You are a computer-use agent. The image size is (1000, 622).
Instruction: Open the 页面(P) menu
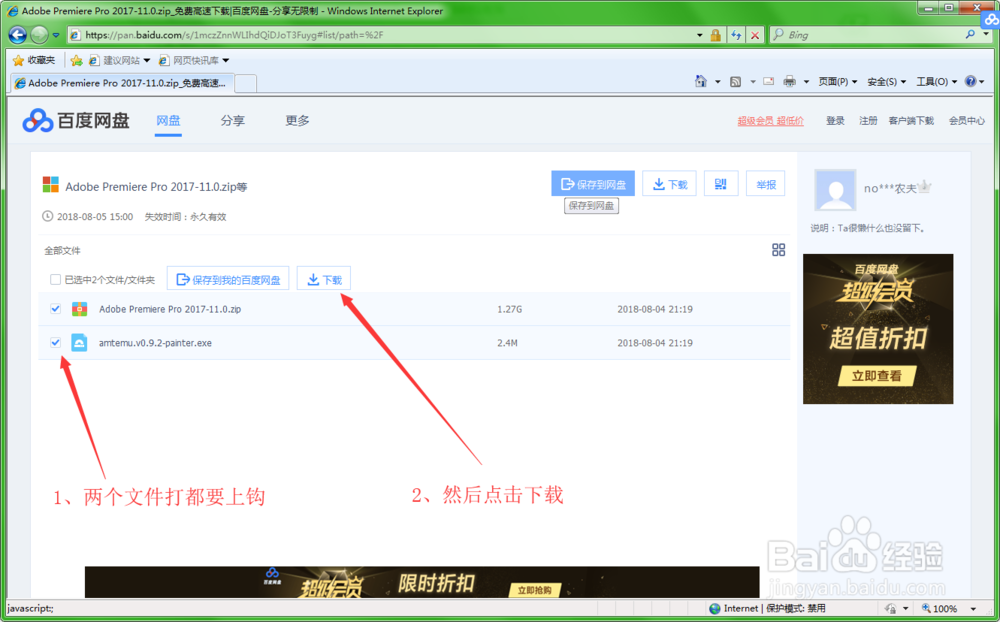click(x=837, y=82)
